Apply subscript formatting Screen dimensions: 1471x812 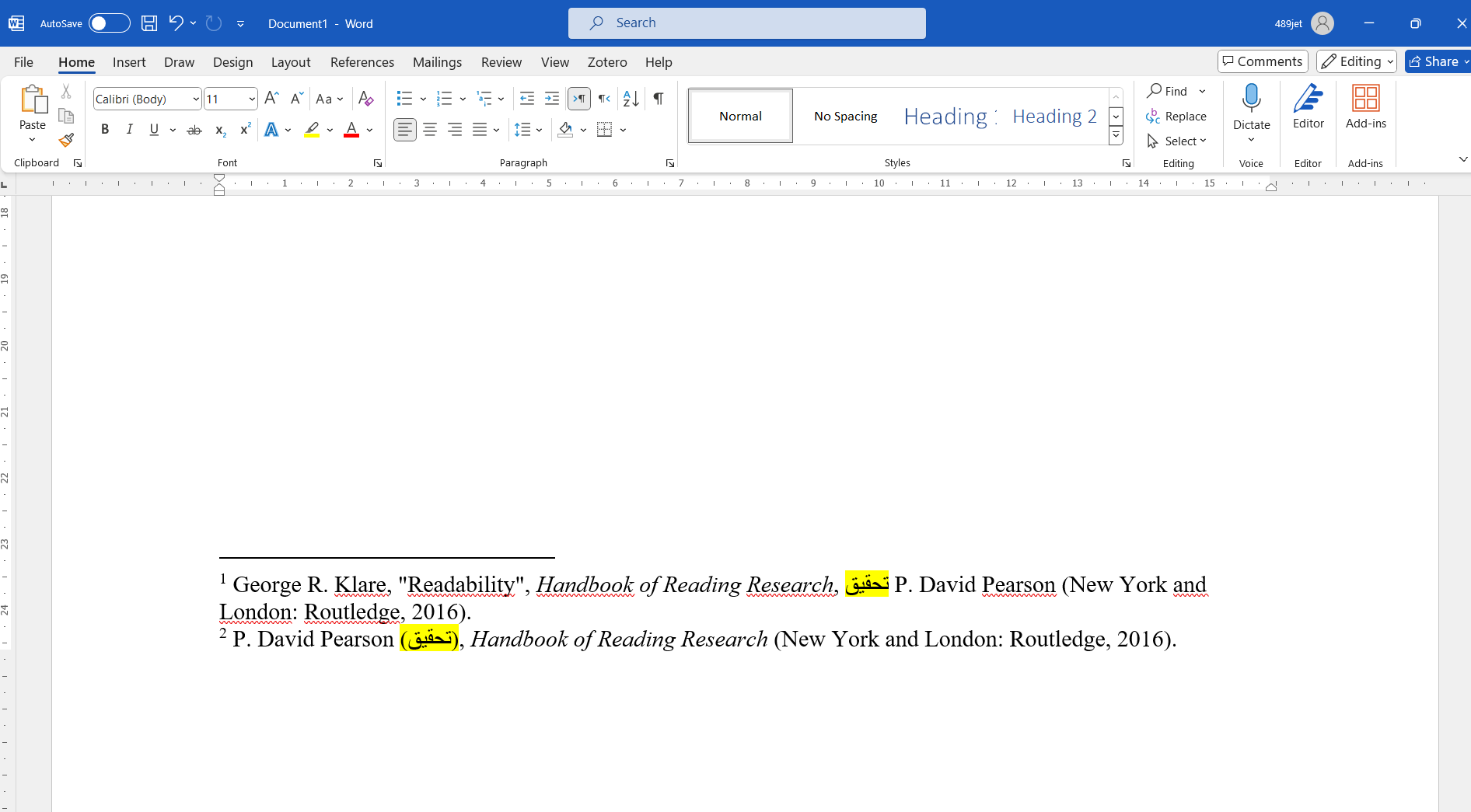click(221, 130)
